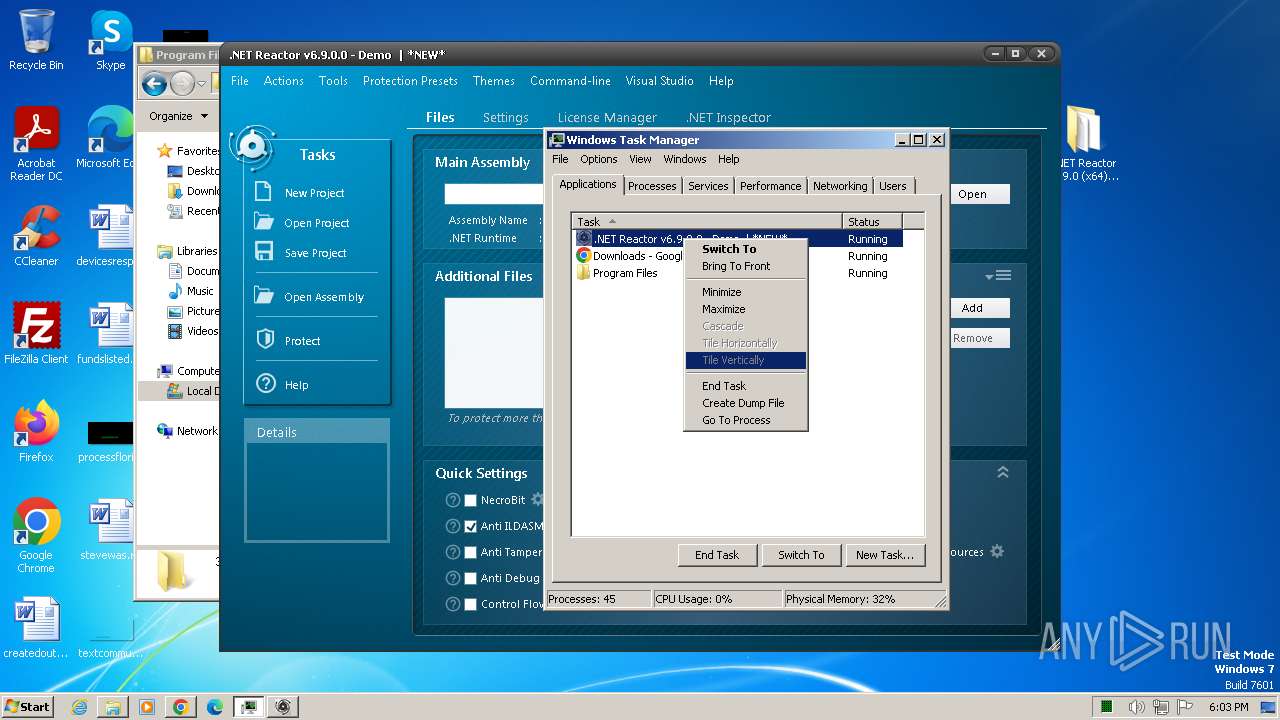This screenshot has height=720, width=1280.
Task: Click .NET Reactor taskbar button
Action: click(x=283, y=707)
